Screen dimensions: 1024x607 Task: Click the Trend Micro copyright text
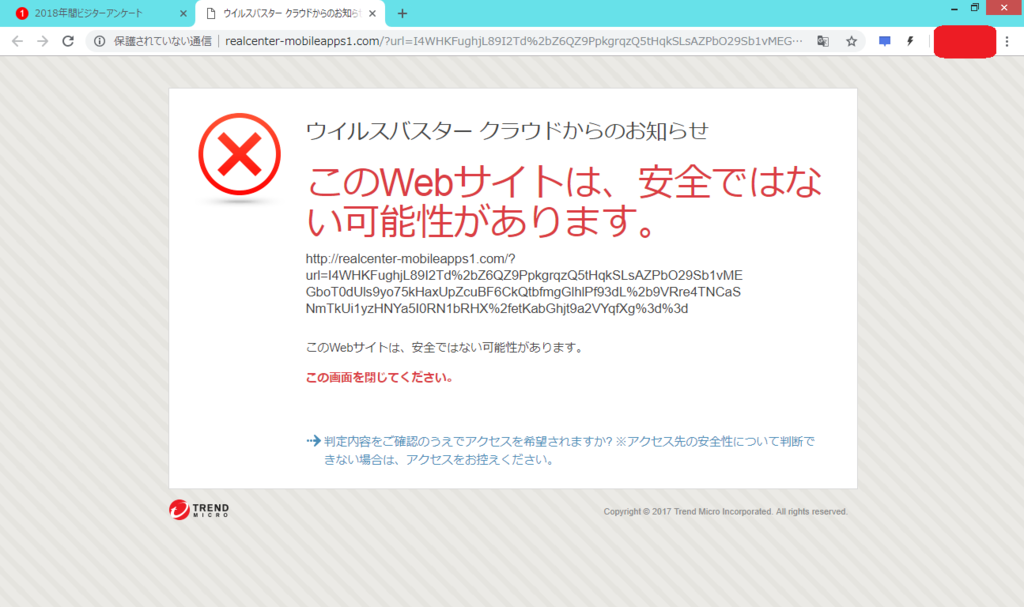[726, 512]
